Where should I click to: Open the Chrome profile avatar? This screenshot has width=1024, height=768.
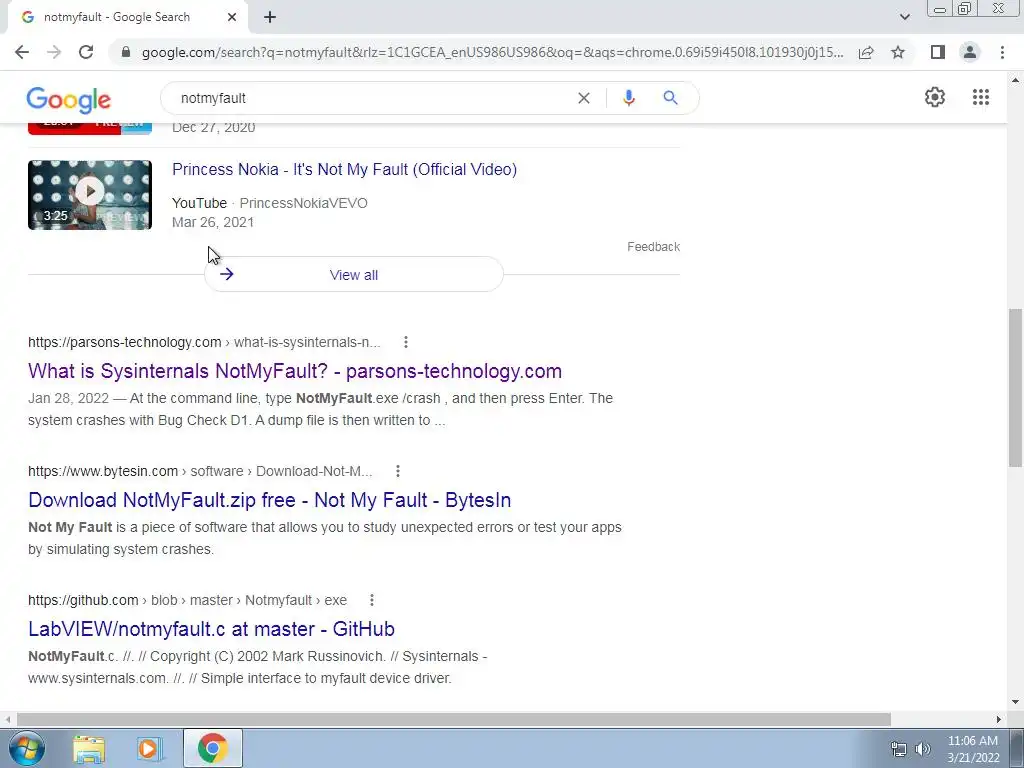coord(970,52)
